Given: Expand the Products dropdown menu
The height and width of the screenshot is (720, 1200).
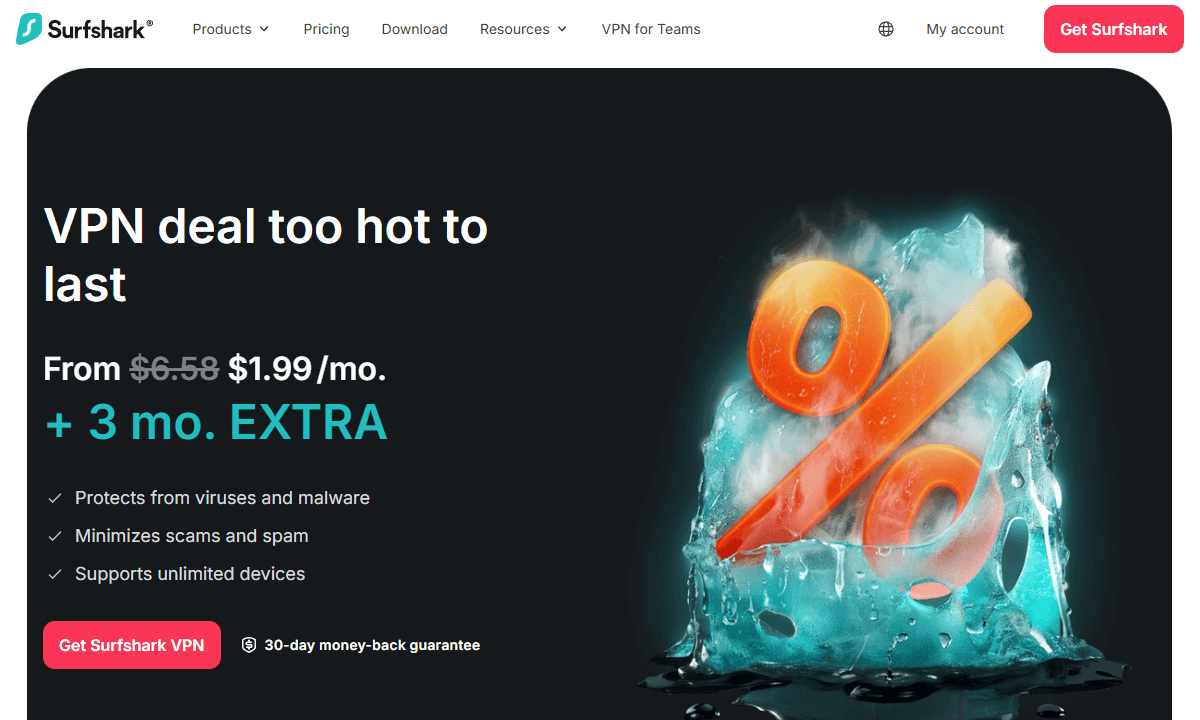Looking at the screenshot, I should coord(231,29).
